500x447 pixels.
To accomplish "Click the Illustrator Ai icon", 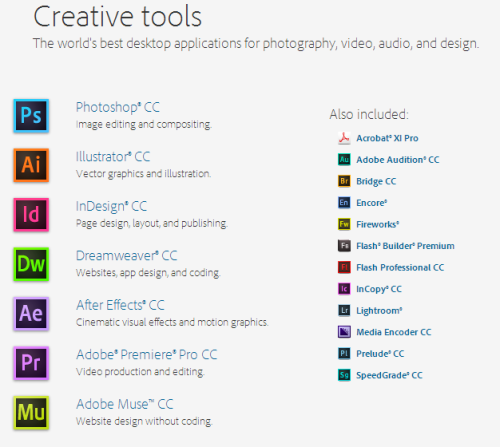I will click(31, 165).
